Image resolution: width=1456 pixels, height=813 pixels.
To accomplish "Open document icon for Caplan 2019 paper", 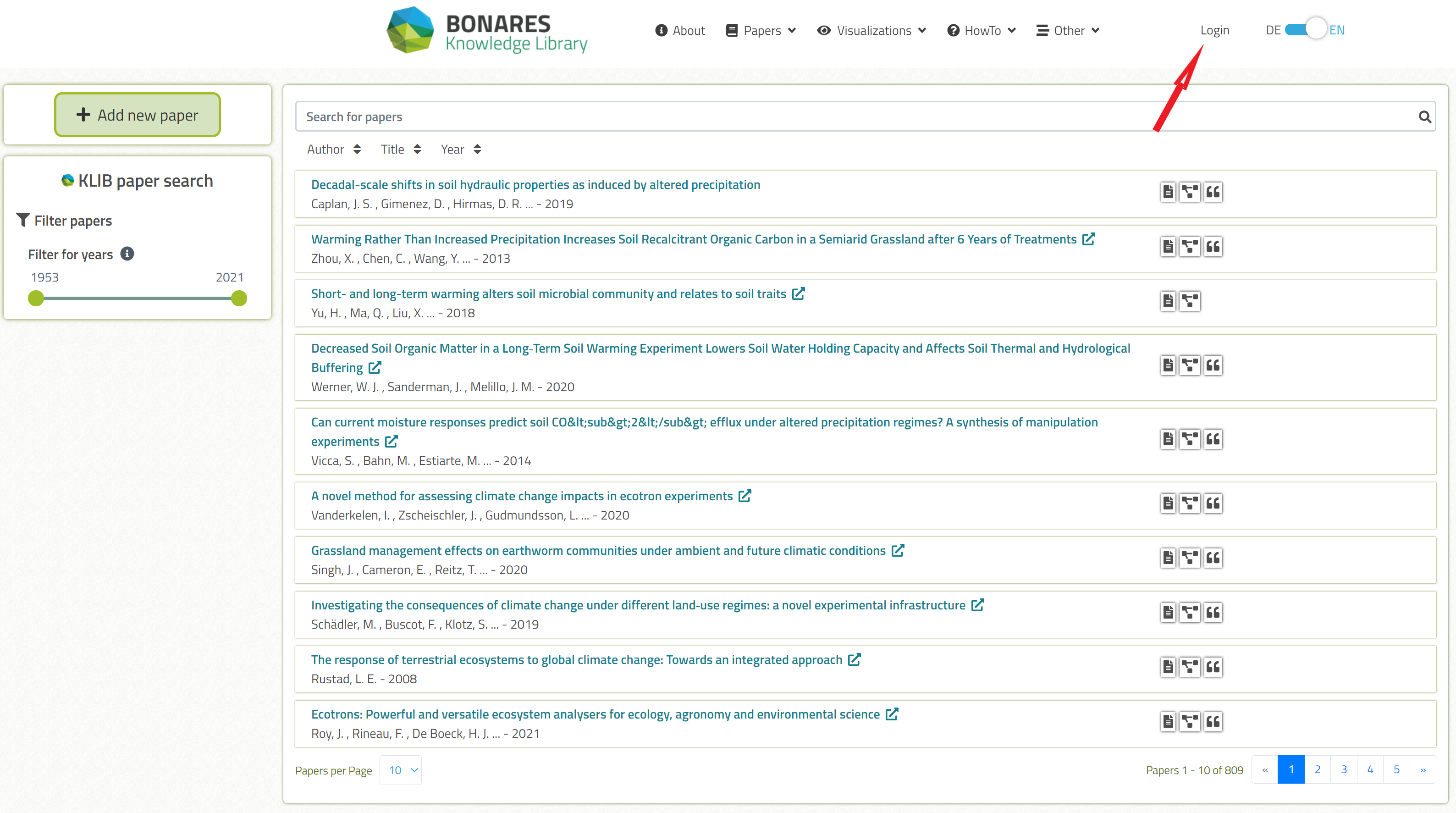I will [1168, 192].
